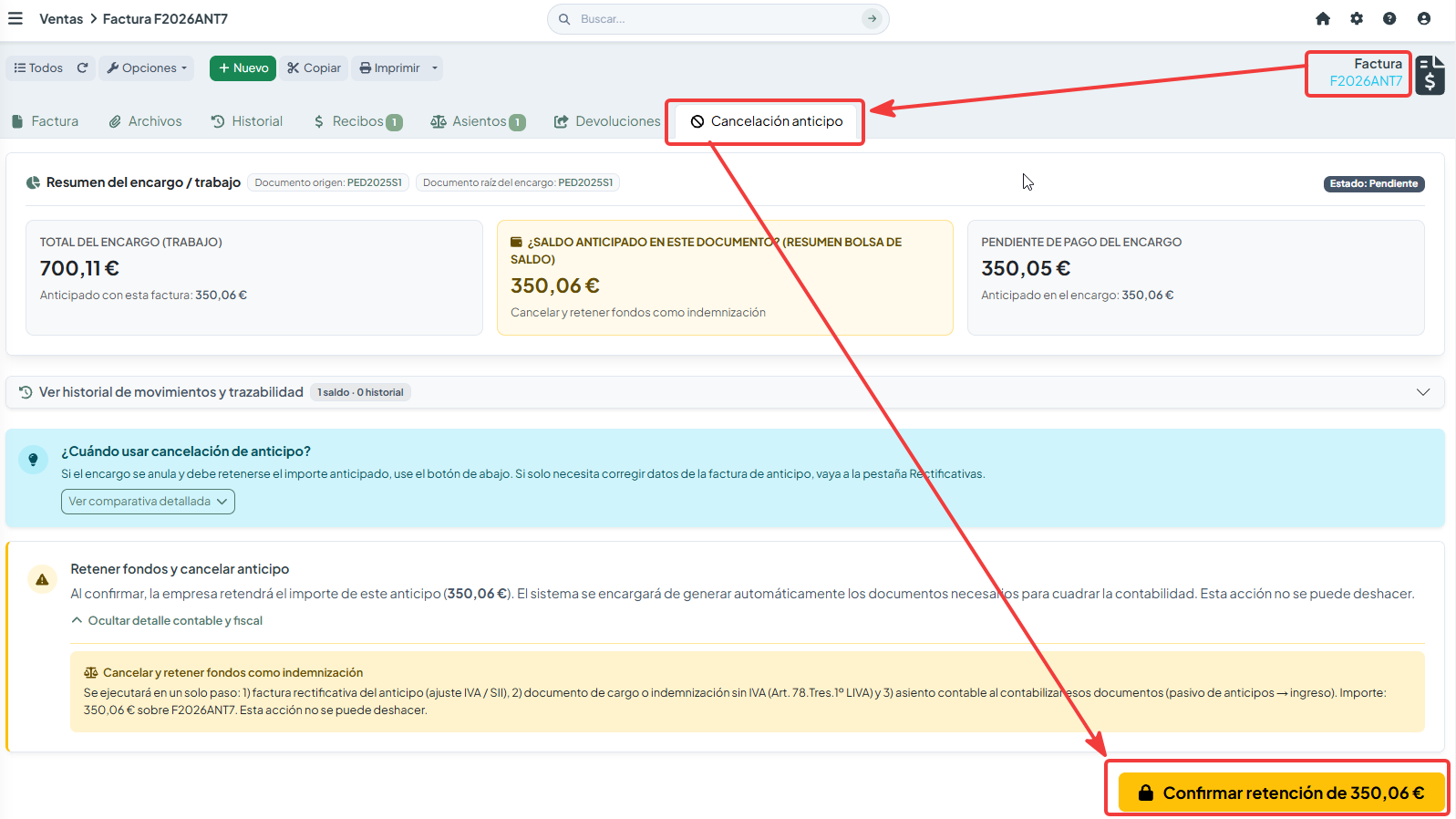Click the Resumen del encargo pie-chart icon
1456x819 pixels.
pos(33,182)
